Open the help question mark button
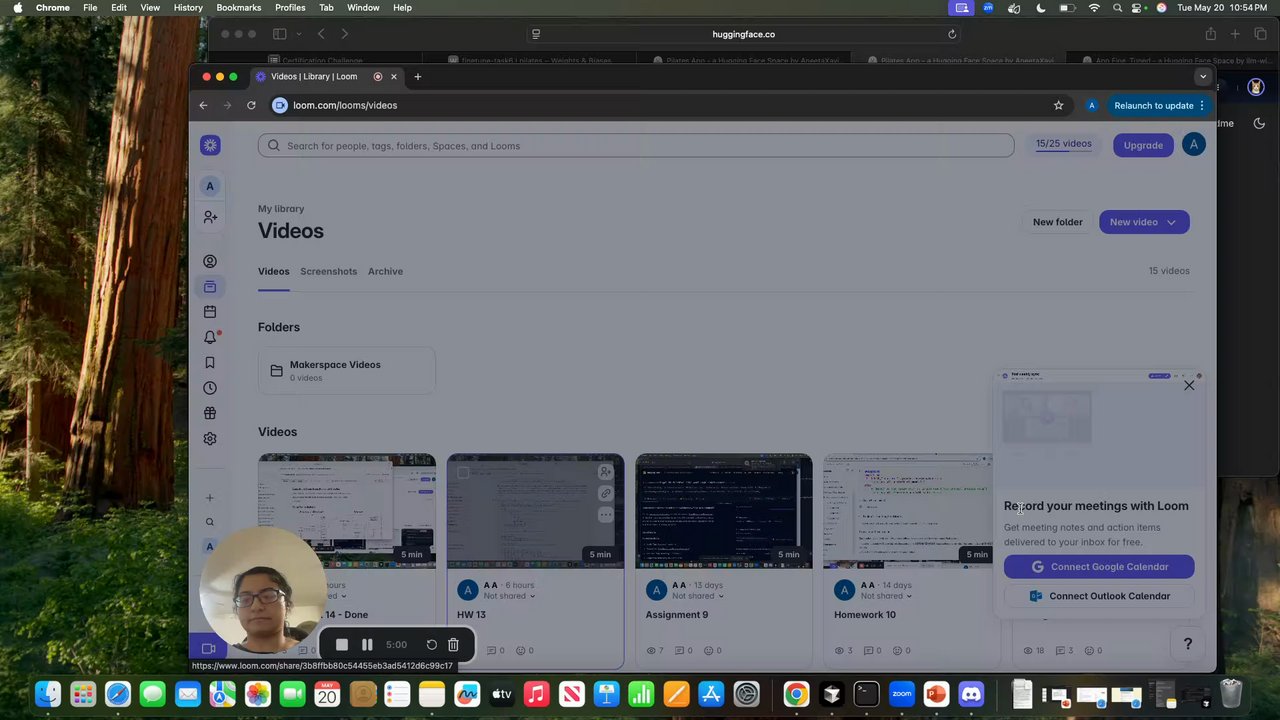Viewport: 1280px width, 720px height. pyautogui.click(x=1188, y=644)
